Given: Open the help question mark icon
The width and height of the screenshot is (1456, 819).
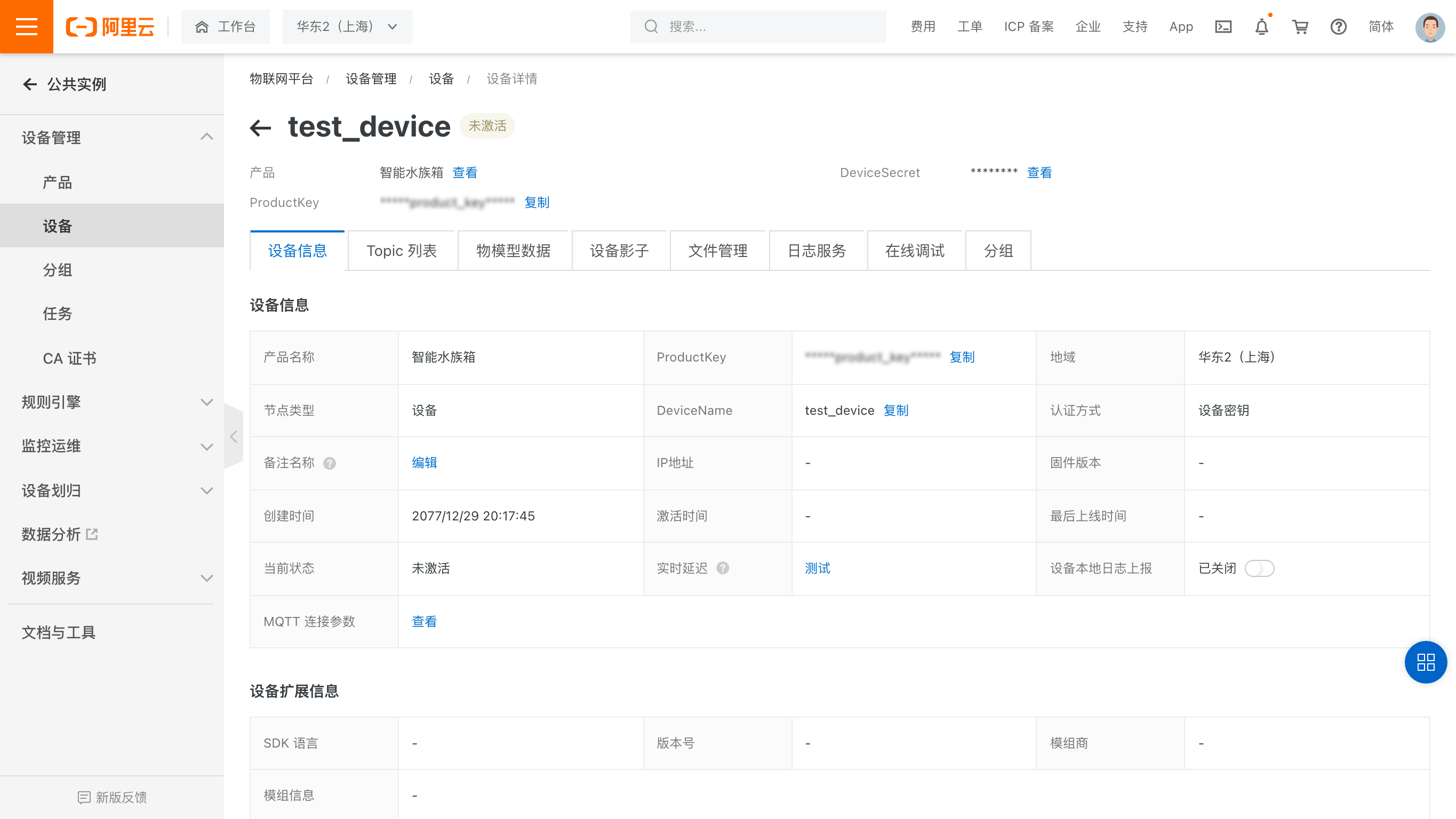Looking at the screenshot, I should click(x=1339, y=26).
